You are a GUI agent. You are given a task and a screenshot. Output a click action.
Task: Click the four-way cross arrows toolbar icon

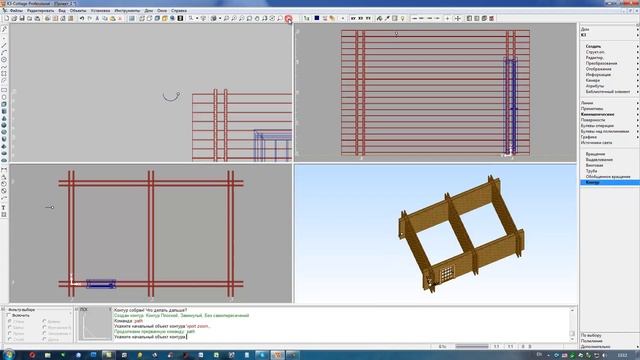click(x=458, y=18)
